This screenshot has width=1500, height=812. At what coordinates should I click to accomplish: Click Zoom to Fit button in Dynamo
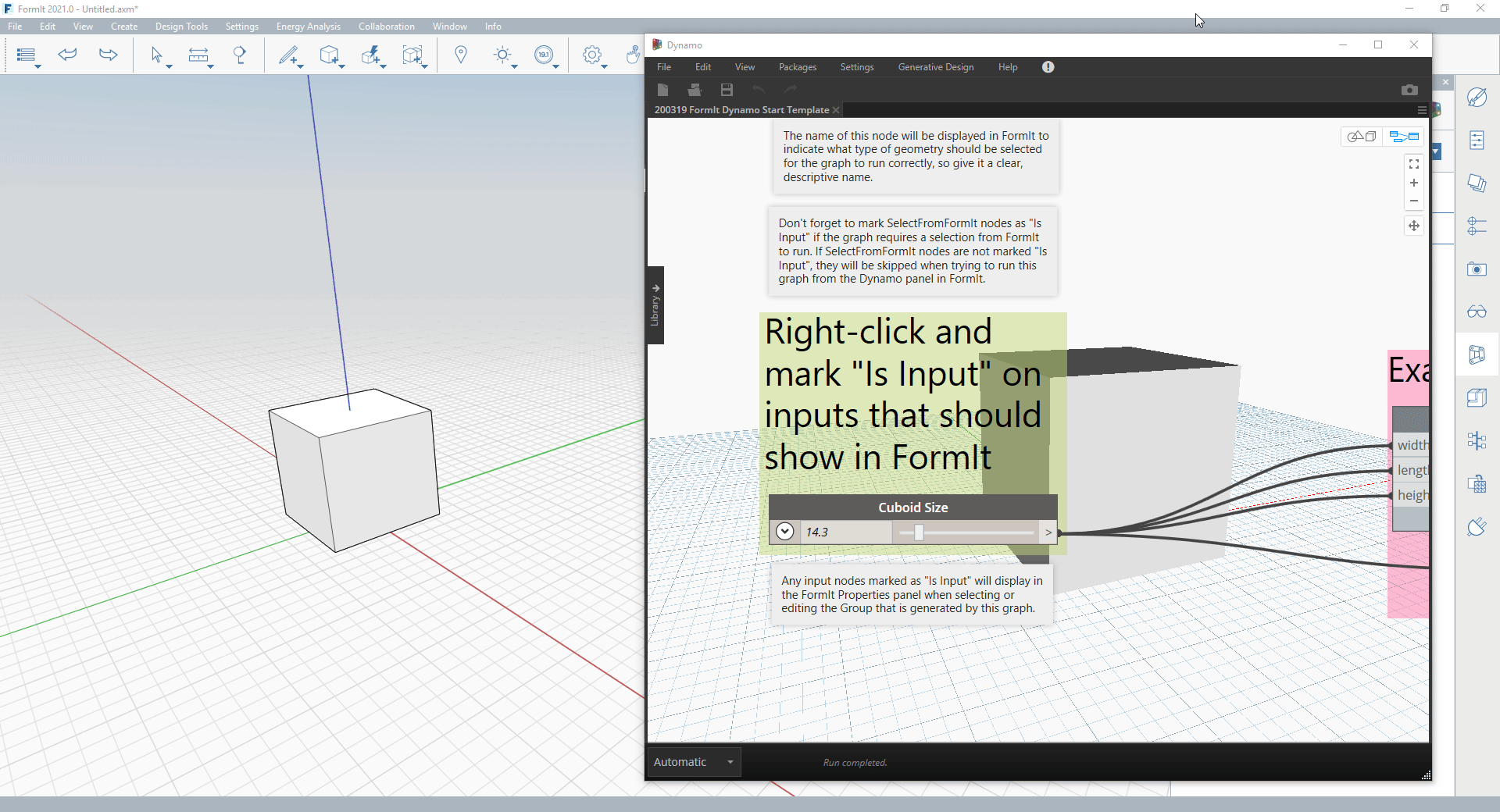click(1413, 164)
